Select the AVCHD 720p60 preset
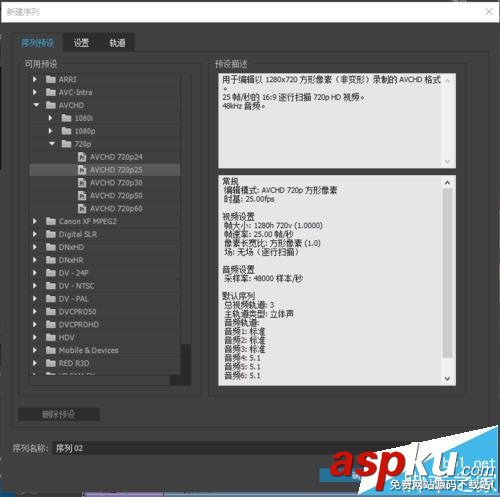The height and width of the screenshot is (497, 500). coord(116,209)
